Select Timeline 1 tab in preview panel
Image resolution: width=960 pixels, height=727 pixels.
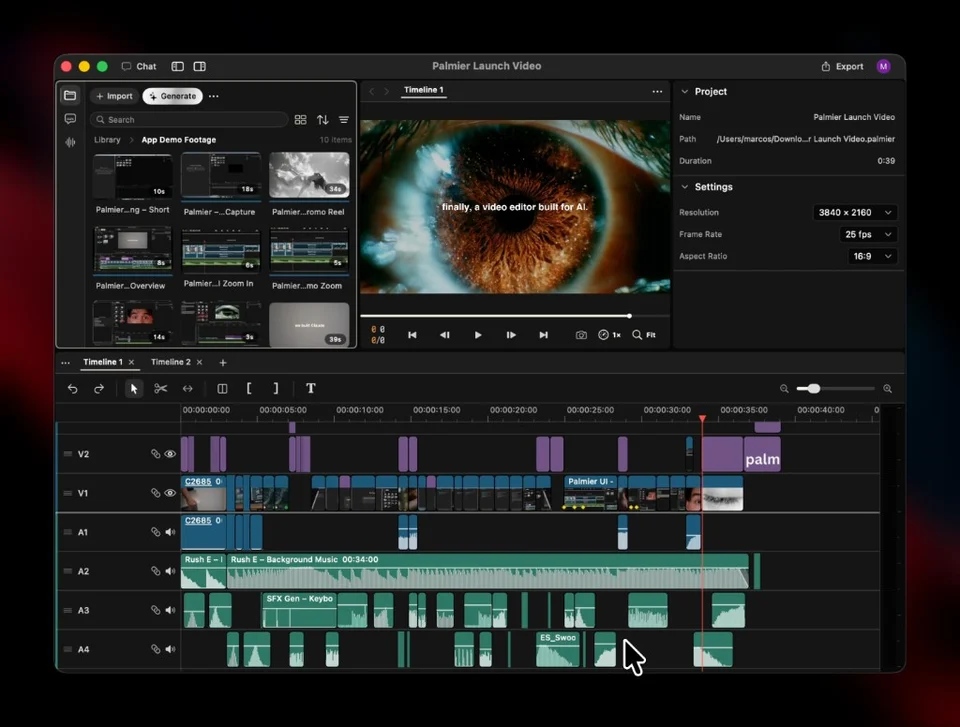pos(424,90)
